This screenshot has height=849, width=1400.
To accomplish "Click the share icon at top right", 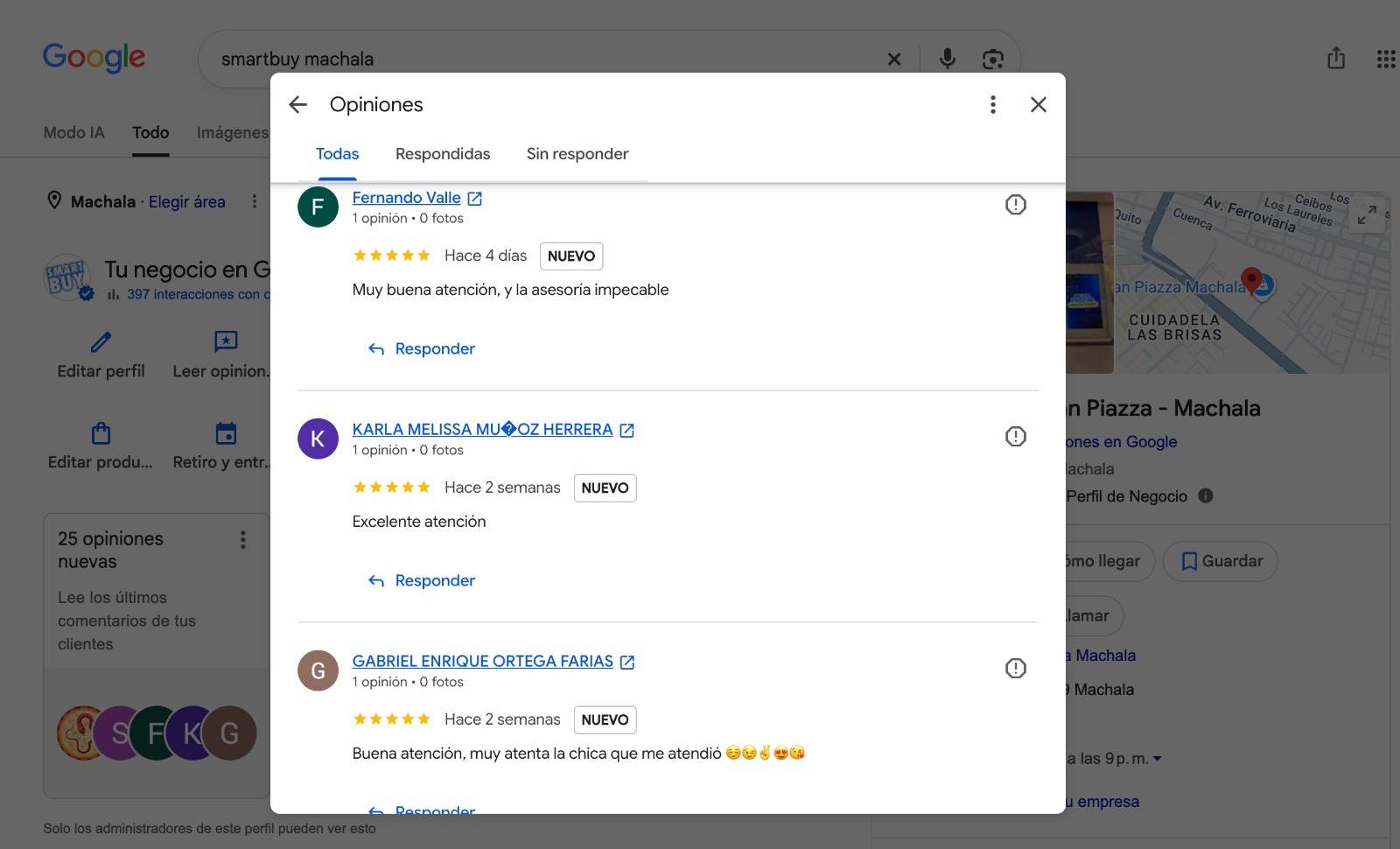I will point(1336,58).
